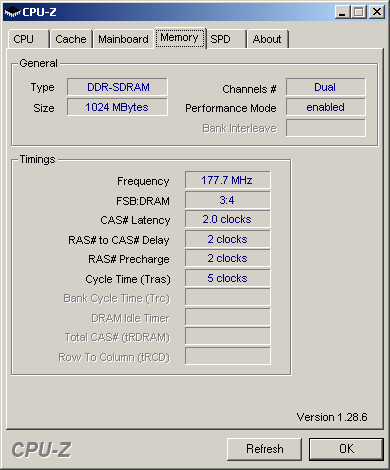Viewport: 390px width, 470px height.
Task: Minimize the CPU-Z window
Action: click(x=342, y=12)
